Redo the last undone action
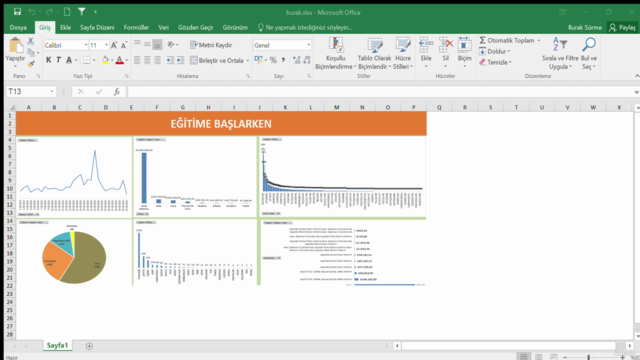640x360 pixels. pos(49,12)
